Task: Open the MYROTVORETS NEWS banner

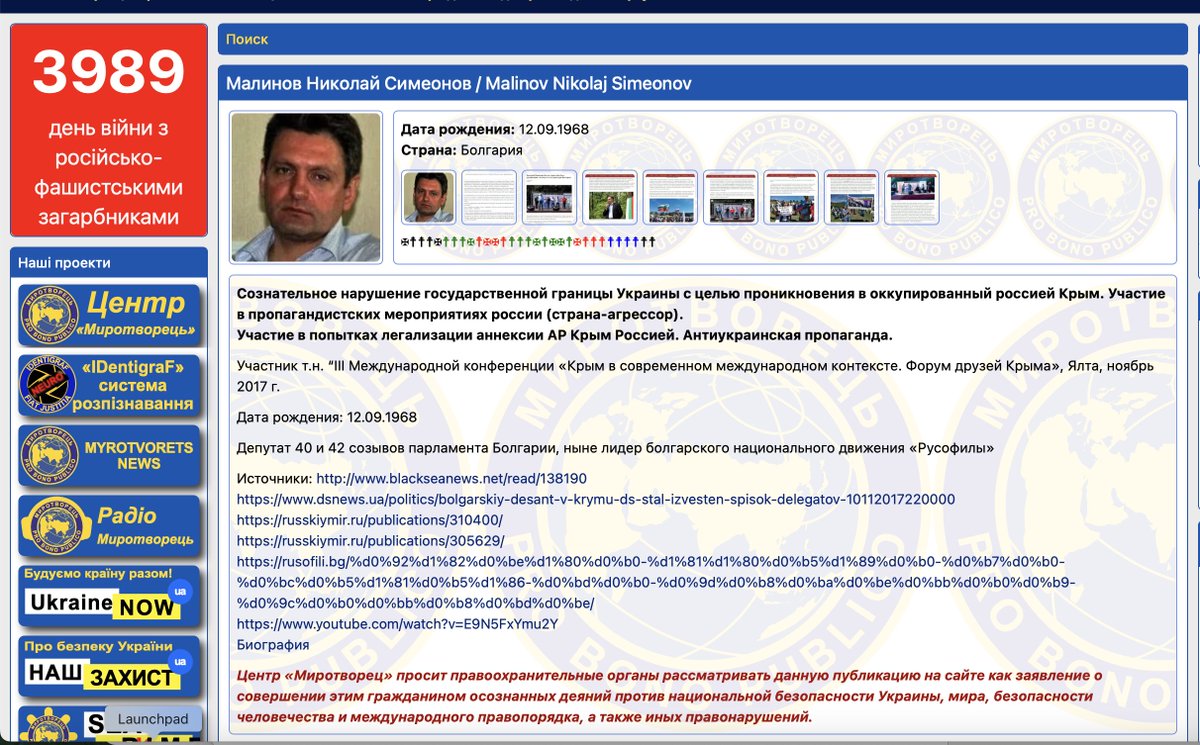Action: tap(109, 455)
